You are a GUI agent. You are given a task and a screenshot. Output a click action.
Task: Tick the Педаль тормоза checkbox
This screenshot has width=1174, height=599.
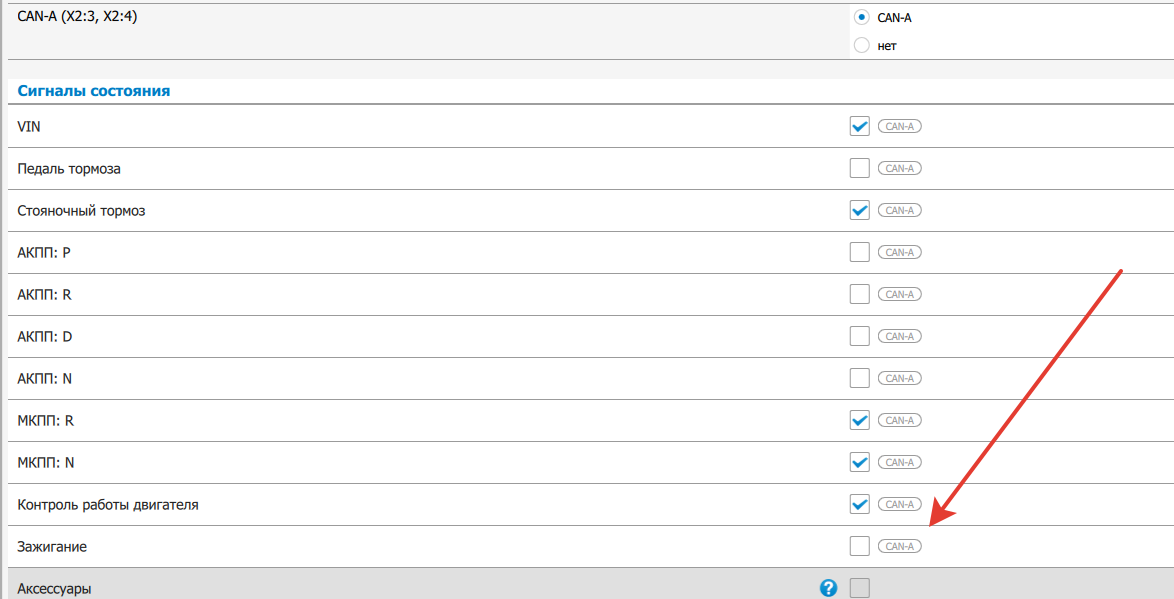coord(859,168)
